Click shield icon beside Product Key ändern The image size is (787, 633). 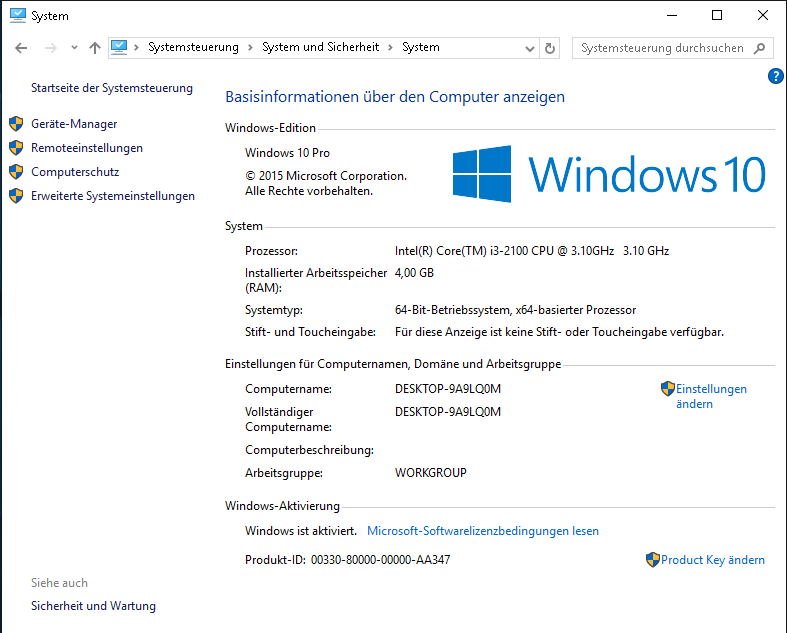(653, 560)
